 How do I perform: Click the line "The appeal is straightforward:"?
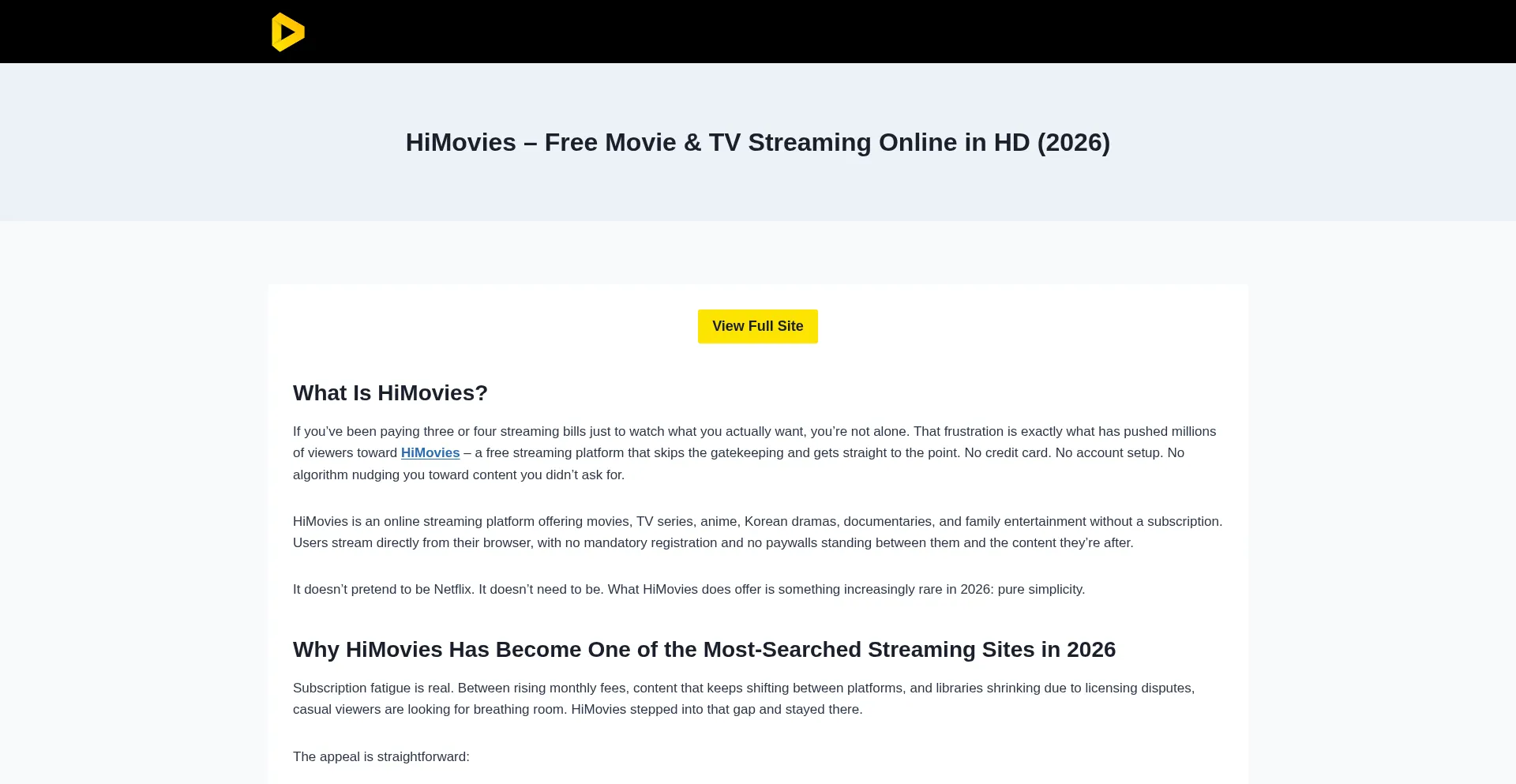(x=381, y=756)
